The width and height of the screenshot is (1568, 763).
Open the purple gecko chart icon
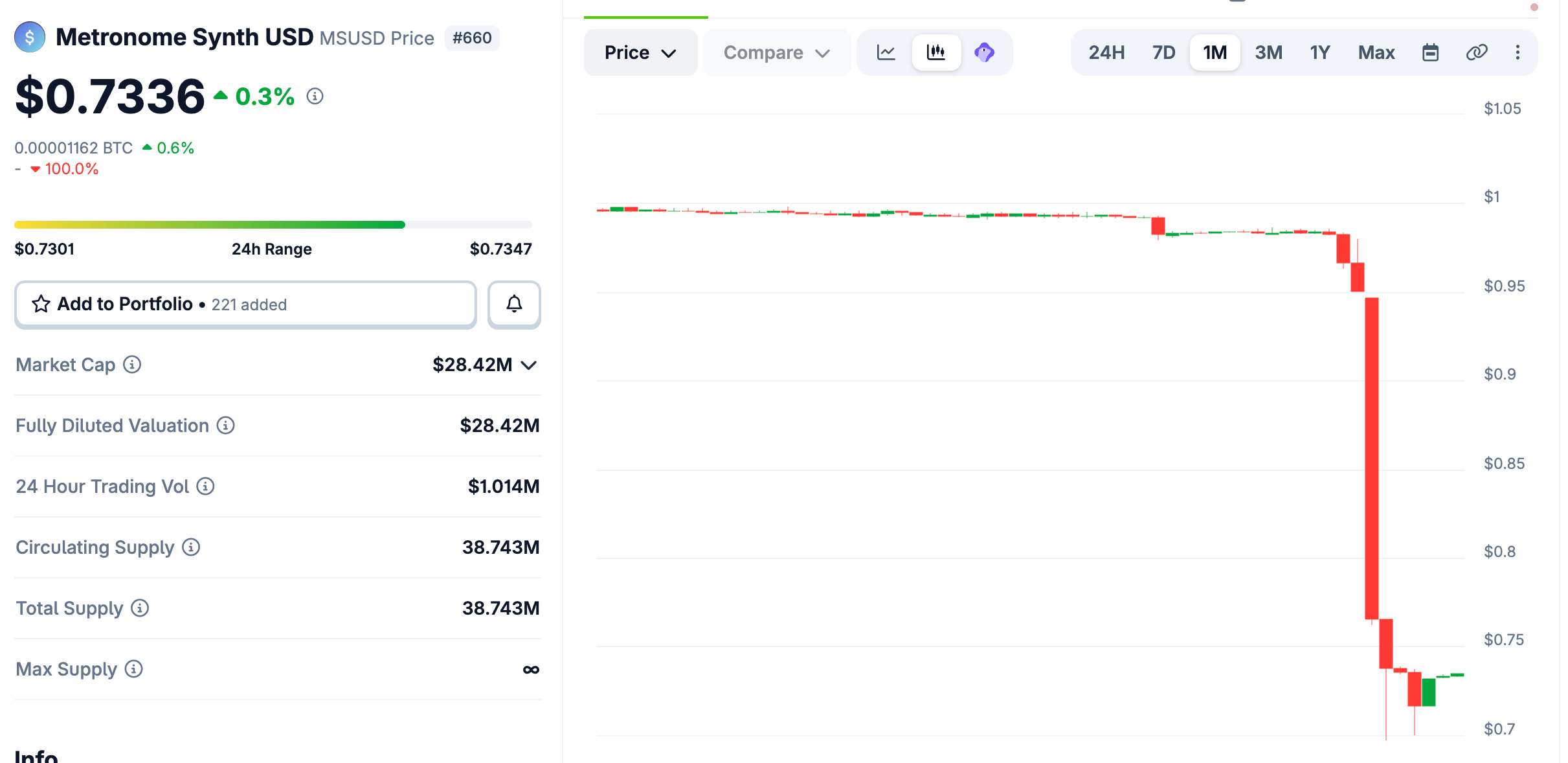[985, 52]
